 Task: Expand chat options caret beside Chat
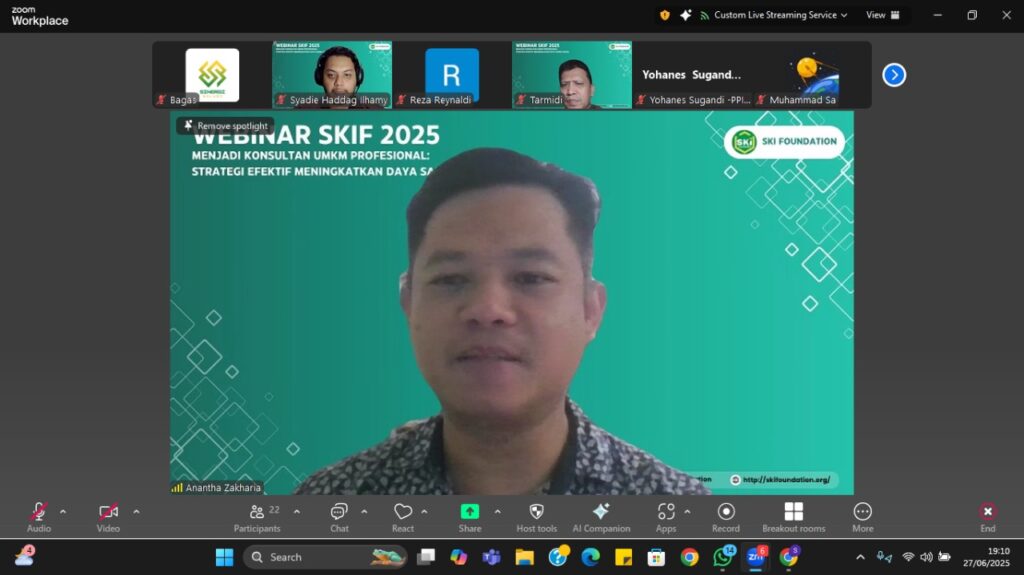click(x=364, y=512)
